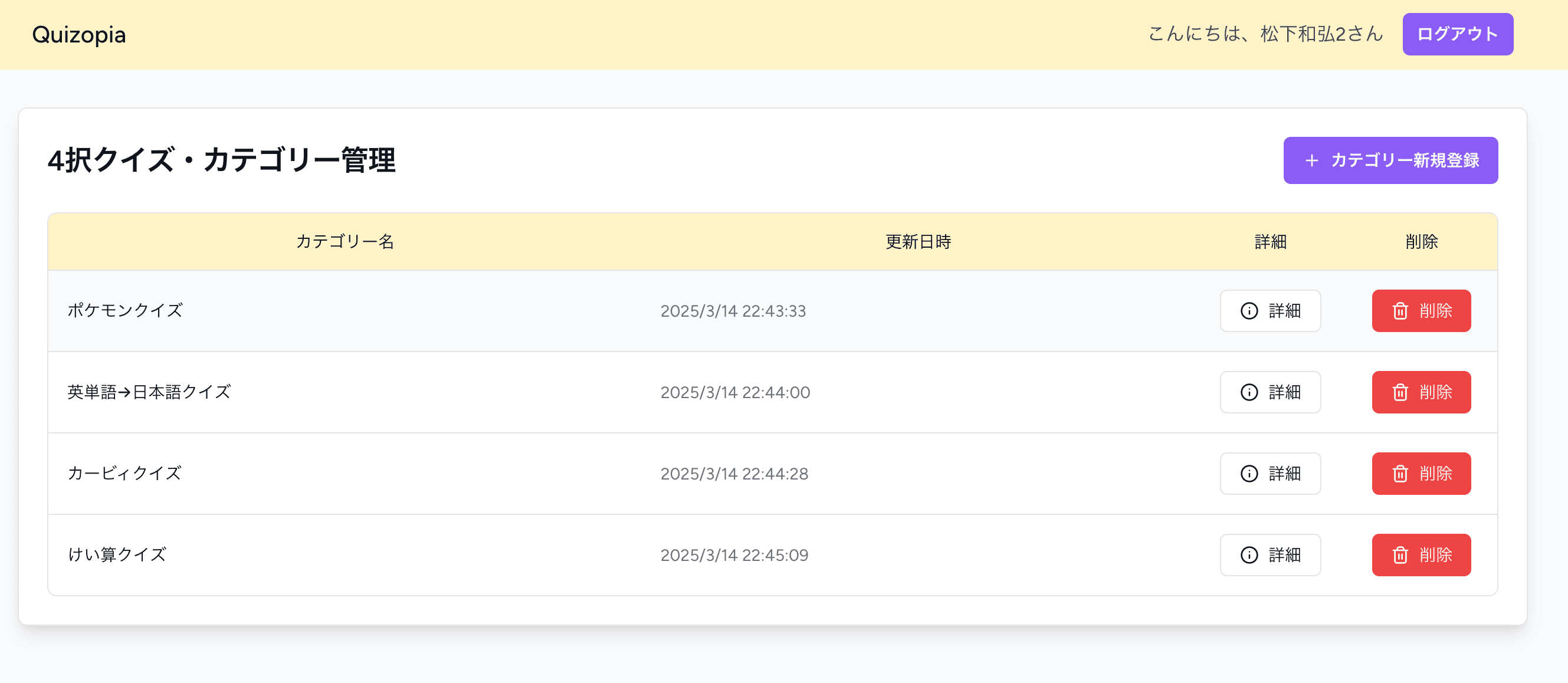Log out with the ログアウト button
1568x683 pixels.
point(1458,34)
